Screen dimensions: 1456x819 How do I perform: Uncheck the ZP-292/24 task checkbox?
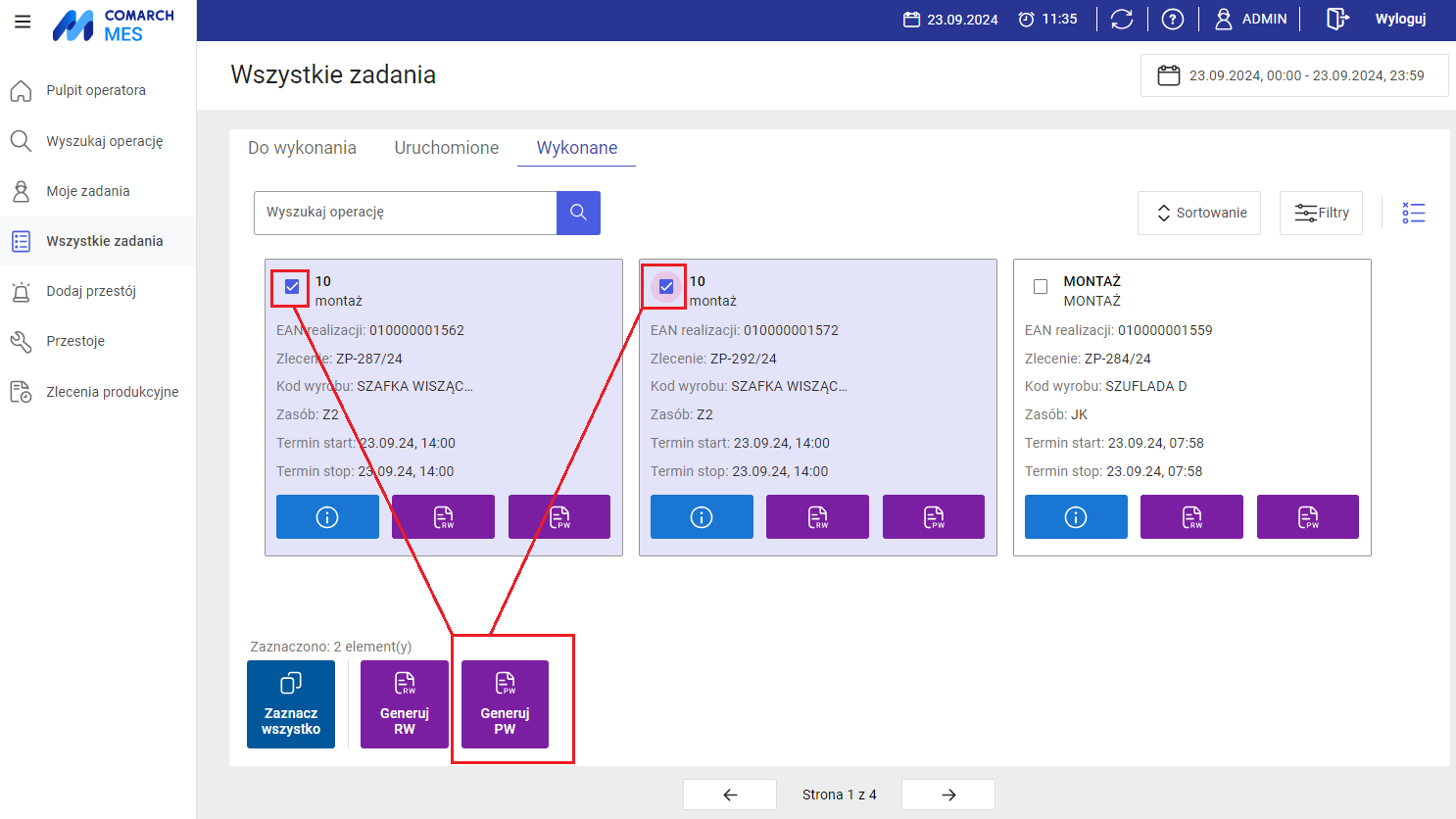pos(666,286)
